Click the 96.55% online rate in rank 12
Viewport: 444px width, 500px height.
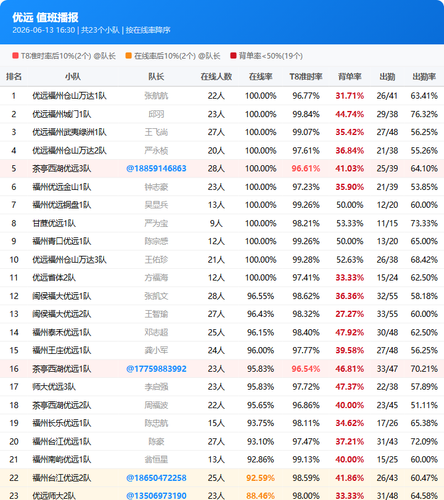coord(261,296)
